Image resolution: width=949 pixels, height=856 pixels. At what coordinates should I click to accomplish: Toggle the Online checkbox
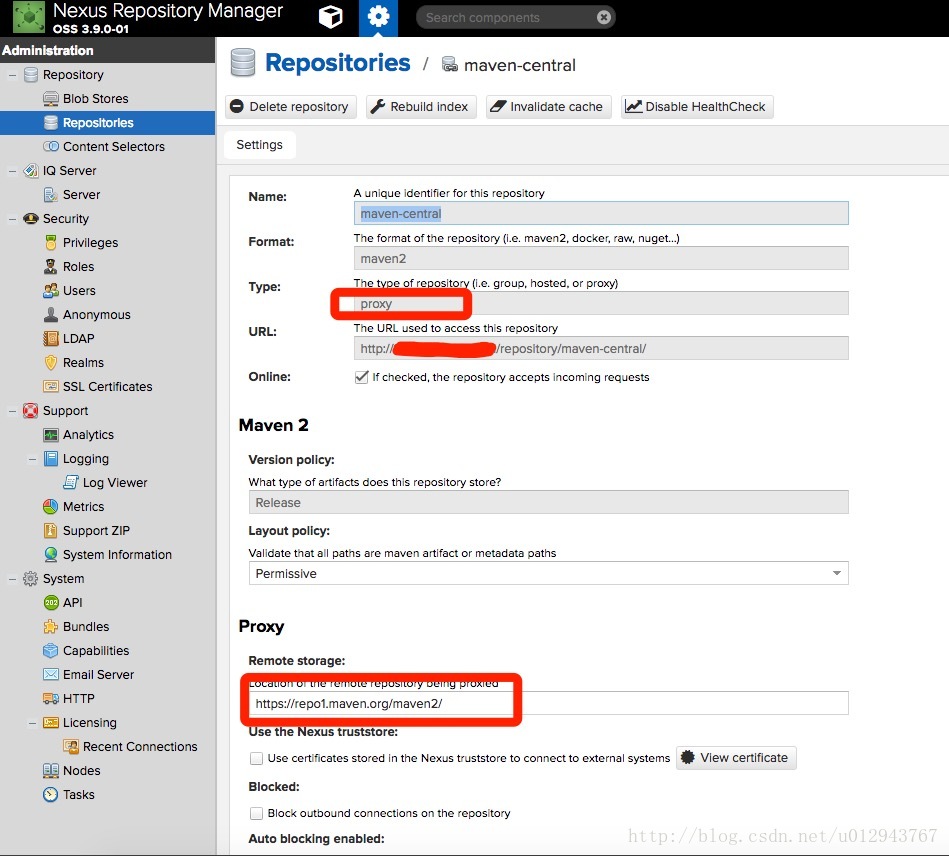[x=361, y=377]
